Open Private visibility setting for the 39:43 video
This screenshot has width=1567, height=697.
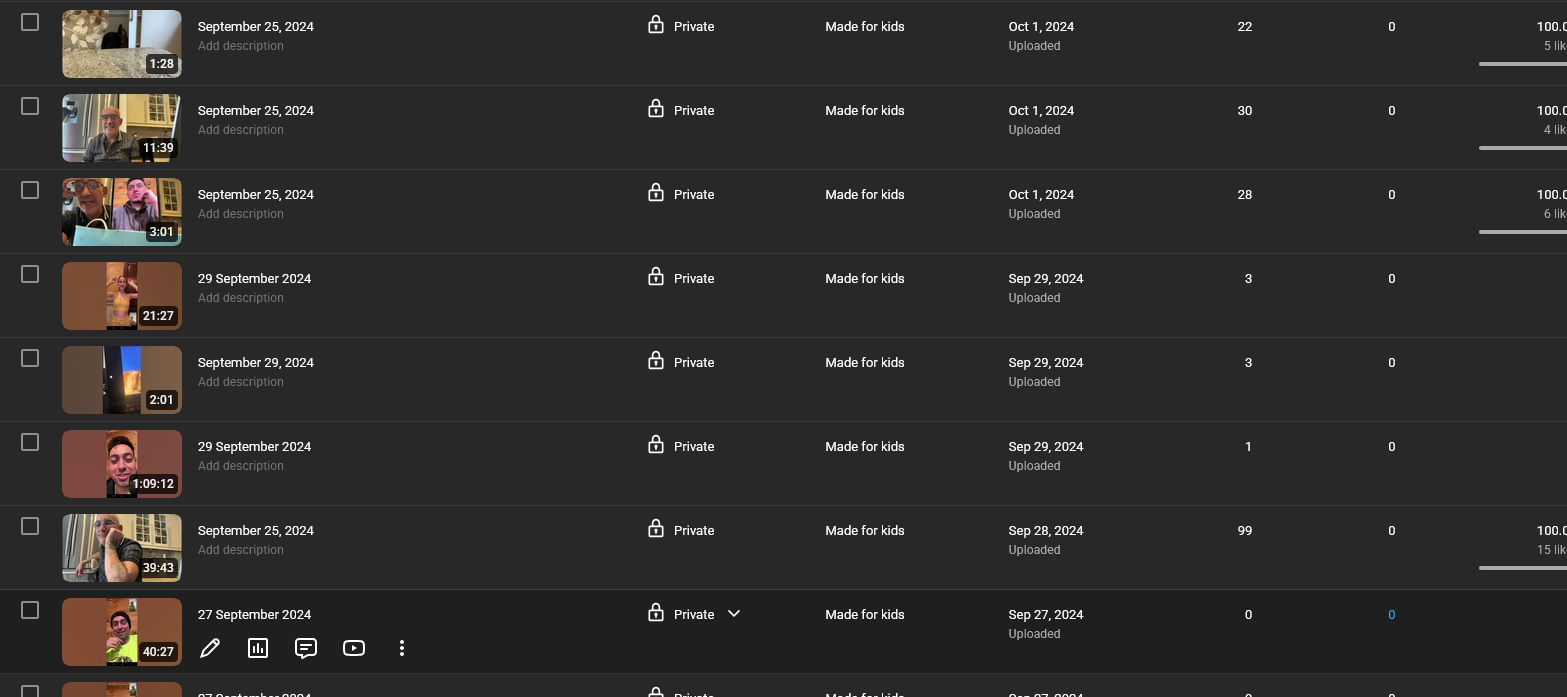(693, 531)
